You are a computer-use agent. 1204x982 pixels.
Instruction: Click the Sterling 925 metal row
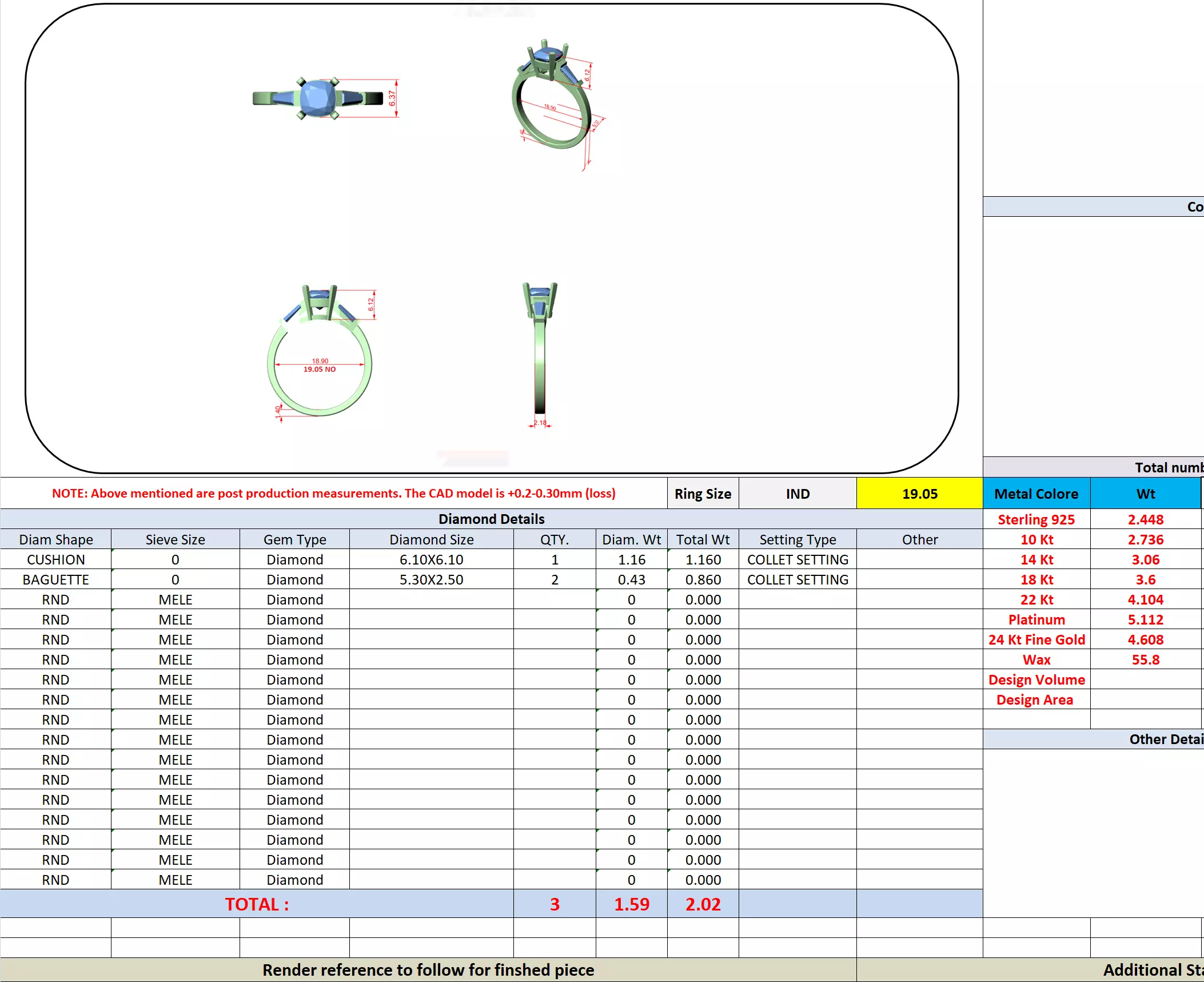click(x=1036, y=519)
